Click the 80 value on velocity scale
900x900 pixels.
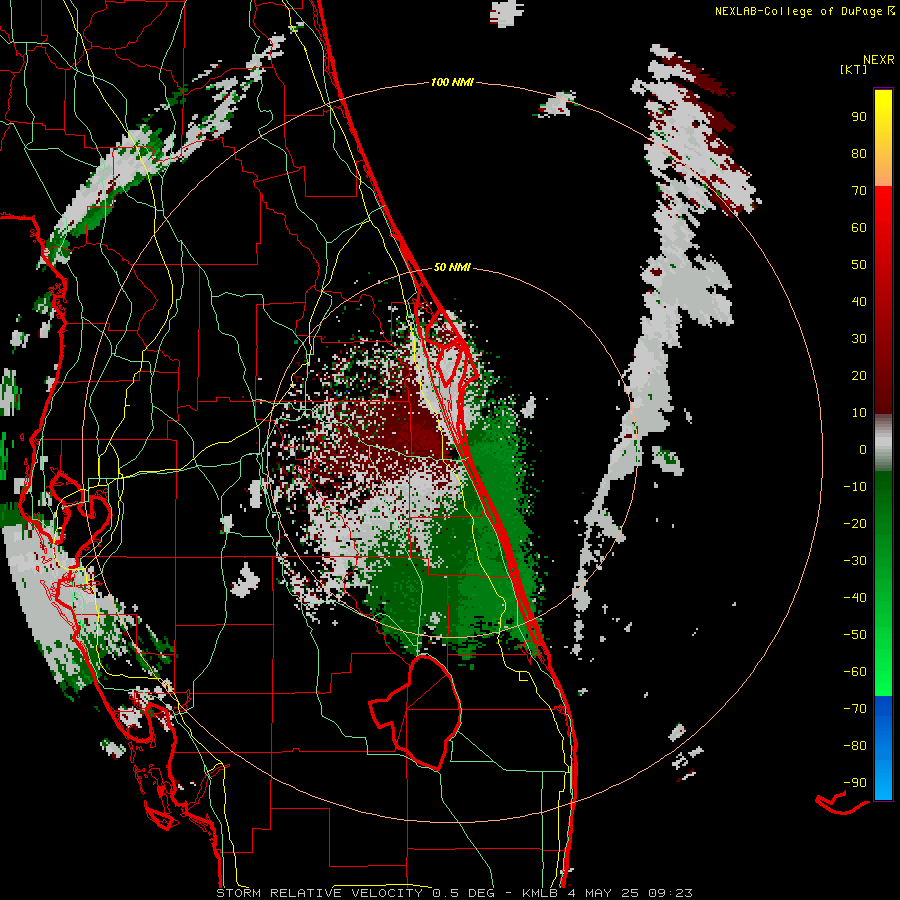pyautogui.click(x=859, y=153)
